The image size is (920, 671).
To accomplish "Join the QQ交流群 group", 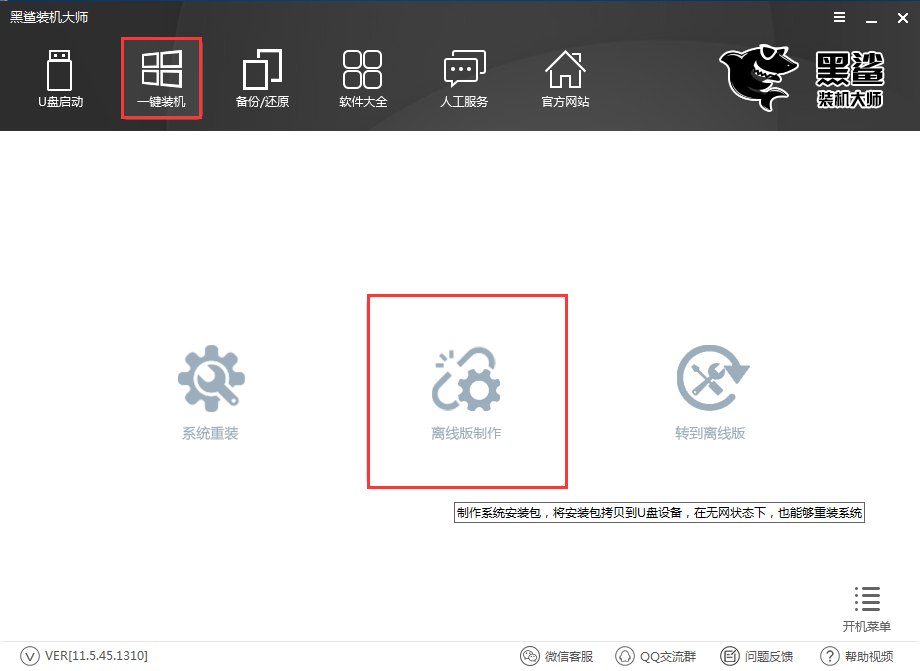I will [656, 656].
